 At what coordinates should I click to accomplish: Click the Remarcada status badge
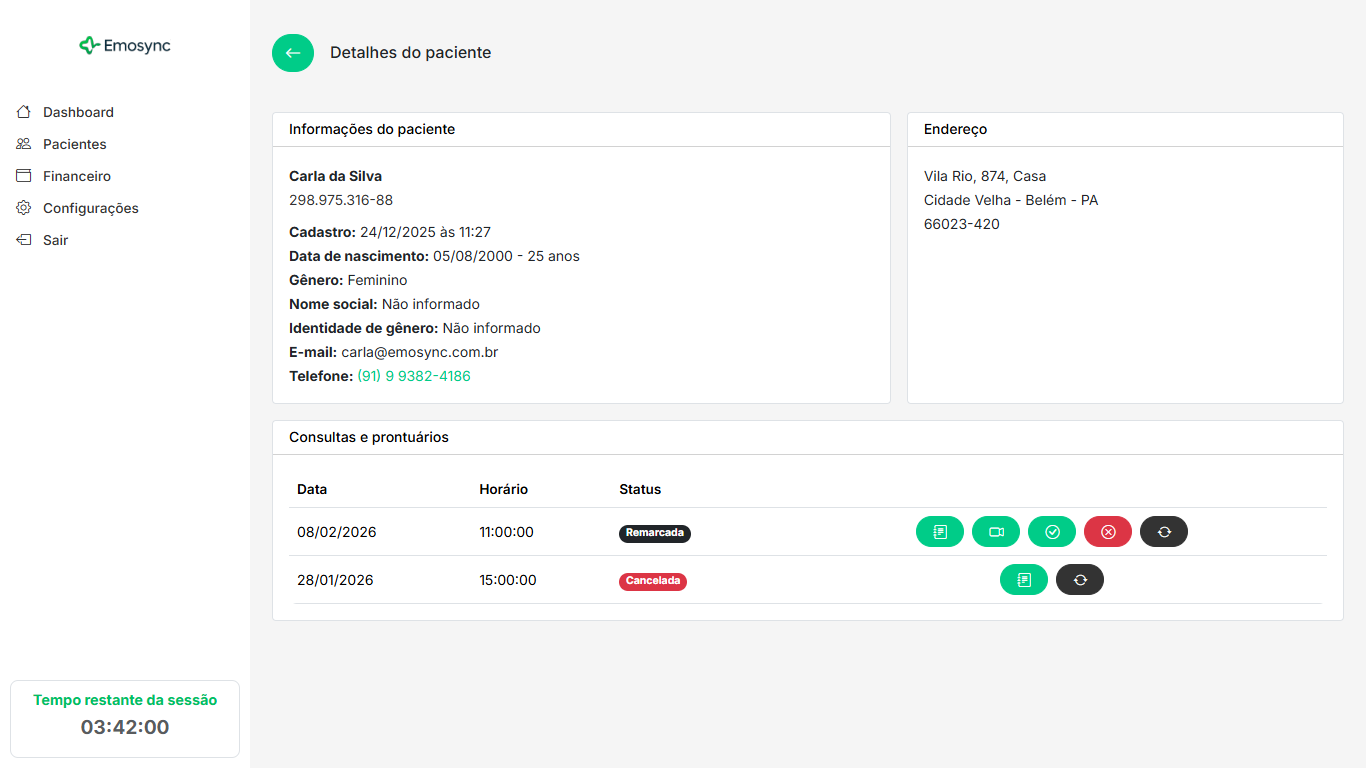(x=654, y=533)
